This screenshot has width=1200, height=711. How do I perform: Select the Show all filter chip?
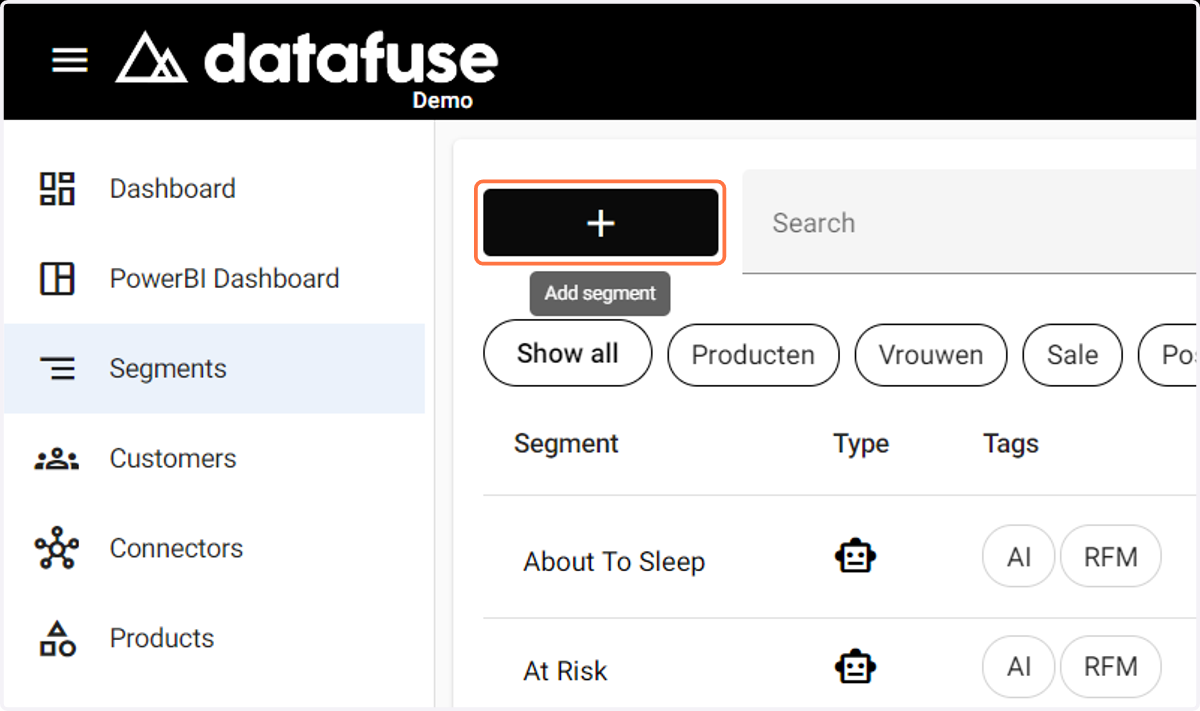point(567,354)
